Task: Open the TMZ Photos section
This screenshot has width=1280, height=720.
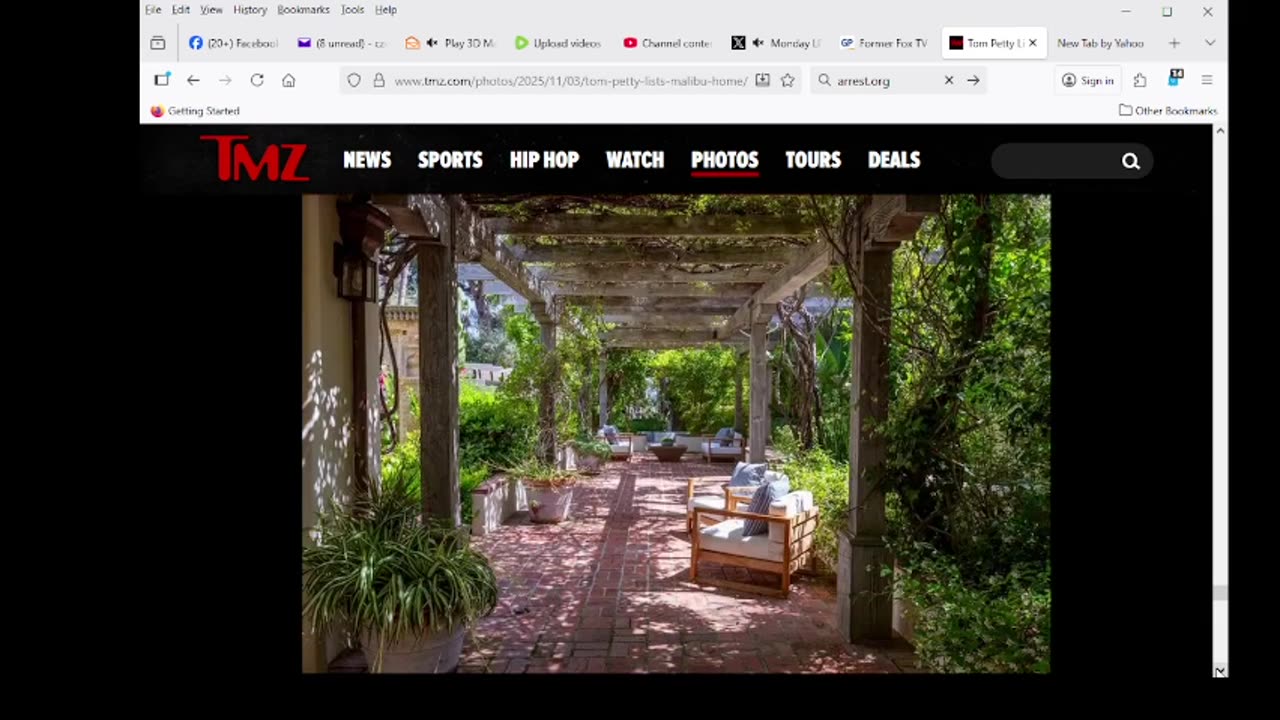Action: (x=725, y=160)
